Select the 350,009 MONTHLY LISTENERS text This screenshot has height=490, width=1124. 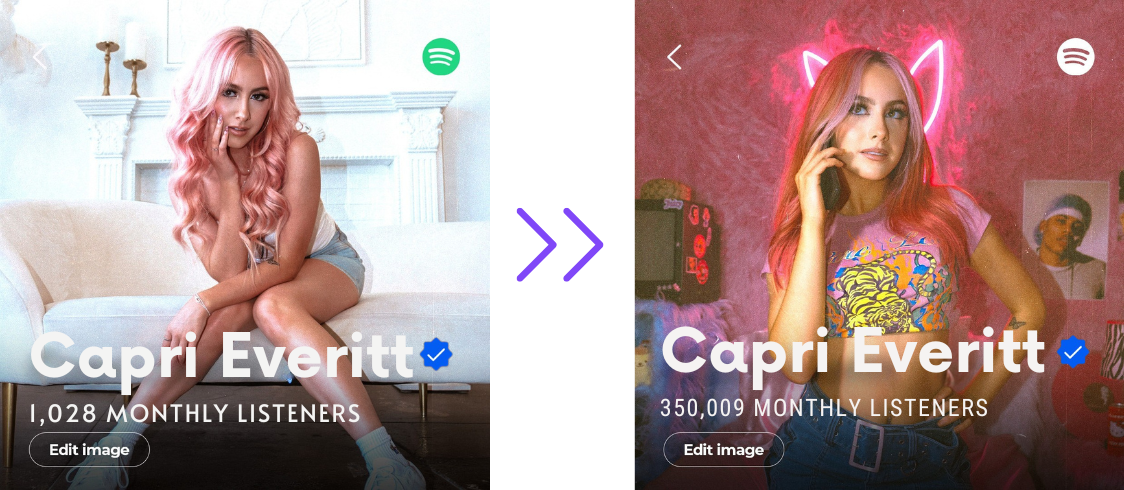point(824,408)
